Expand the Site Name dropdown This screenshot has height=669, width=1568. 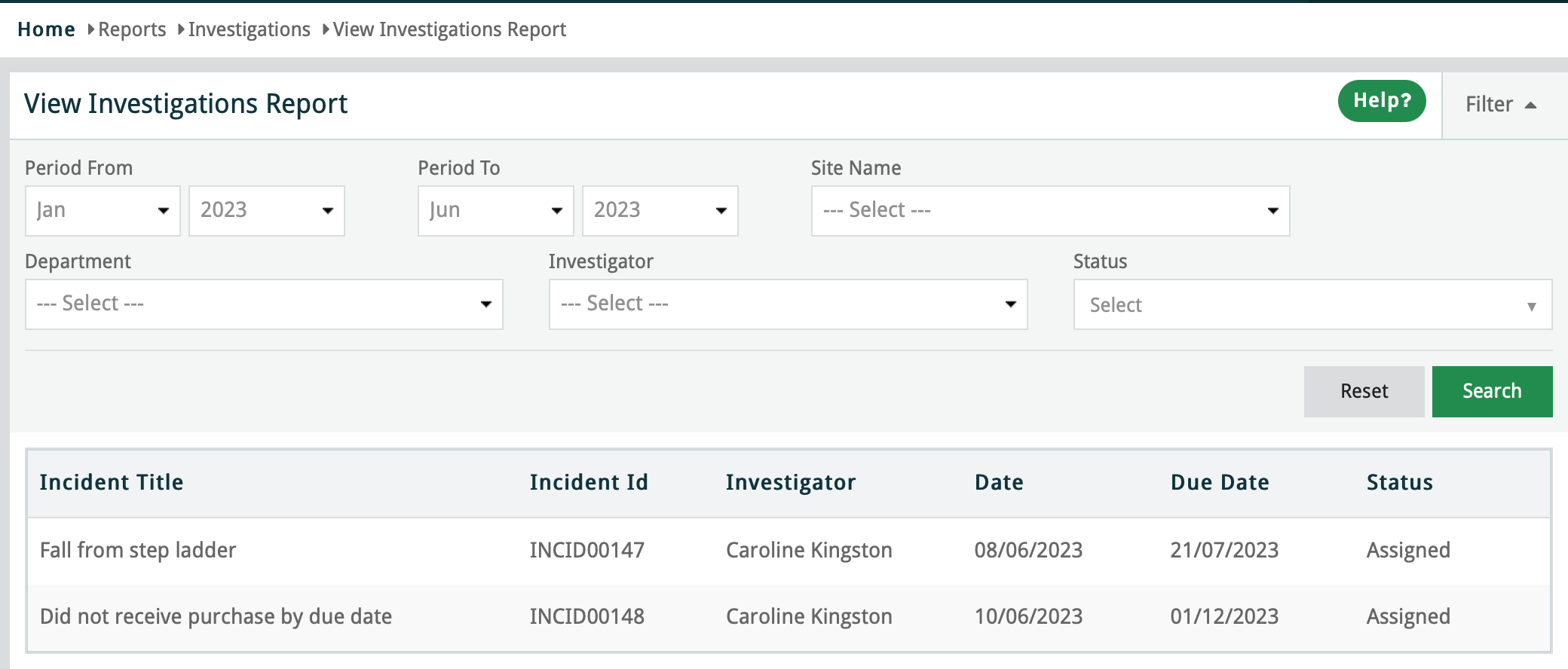click(x=1050, y=211)
